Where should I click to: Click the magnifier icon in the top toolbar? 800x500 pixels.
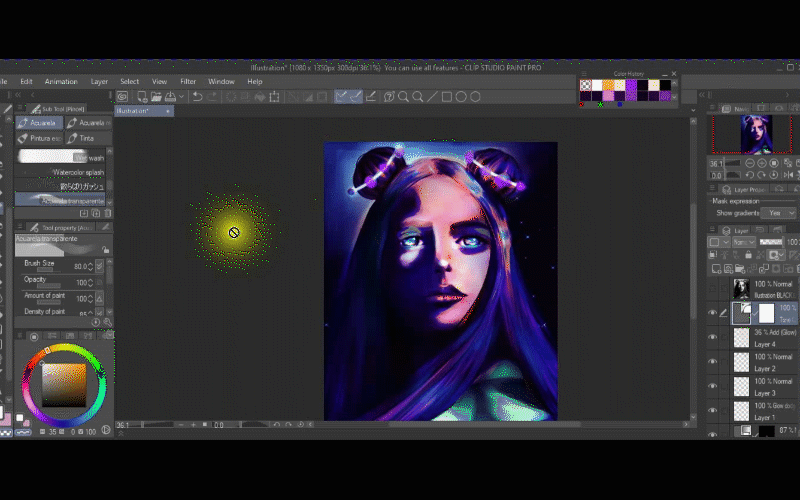(x=403, y=97)
